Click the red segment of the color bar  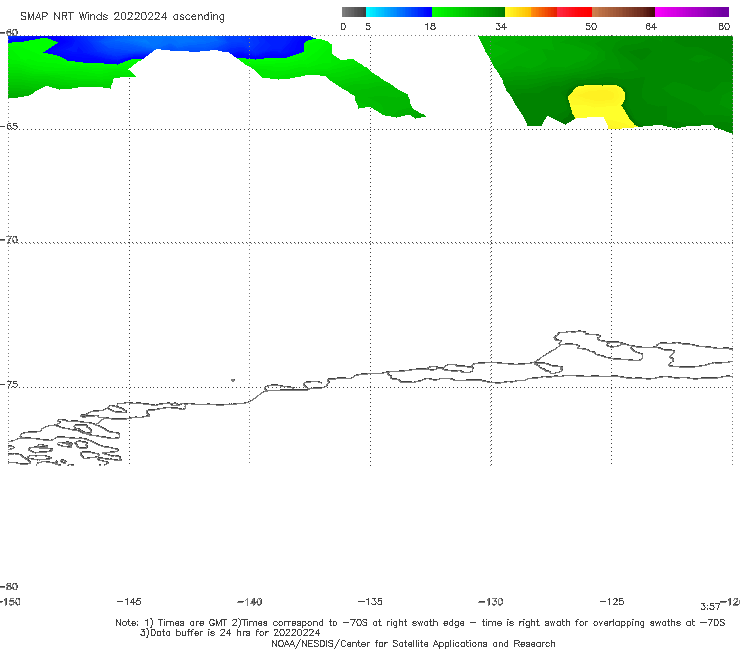pyautogui.click(x=575, y=12)
